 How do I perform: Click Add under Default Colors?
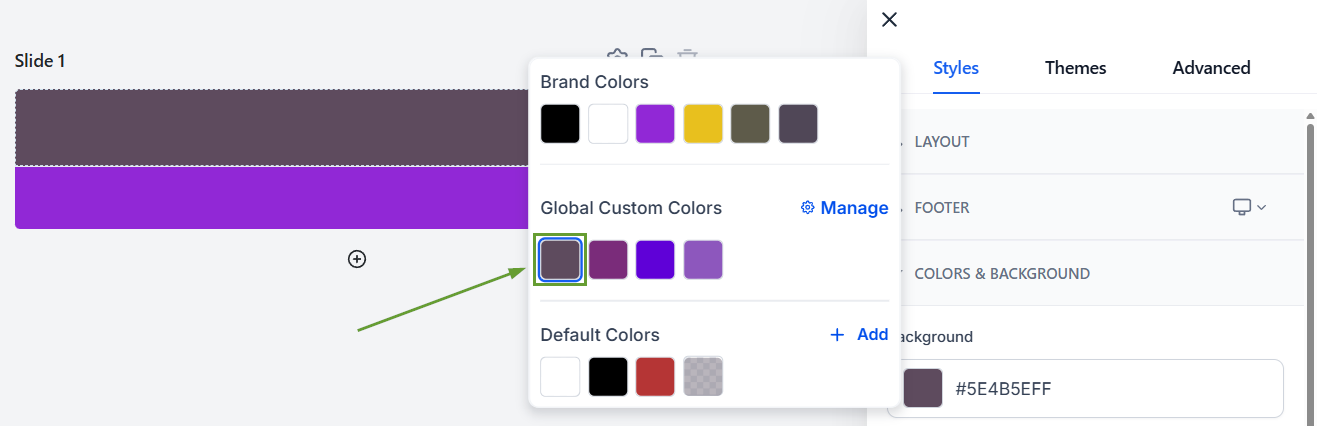(859, 335)
